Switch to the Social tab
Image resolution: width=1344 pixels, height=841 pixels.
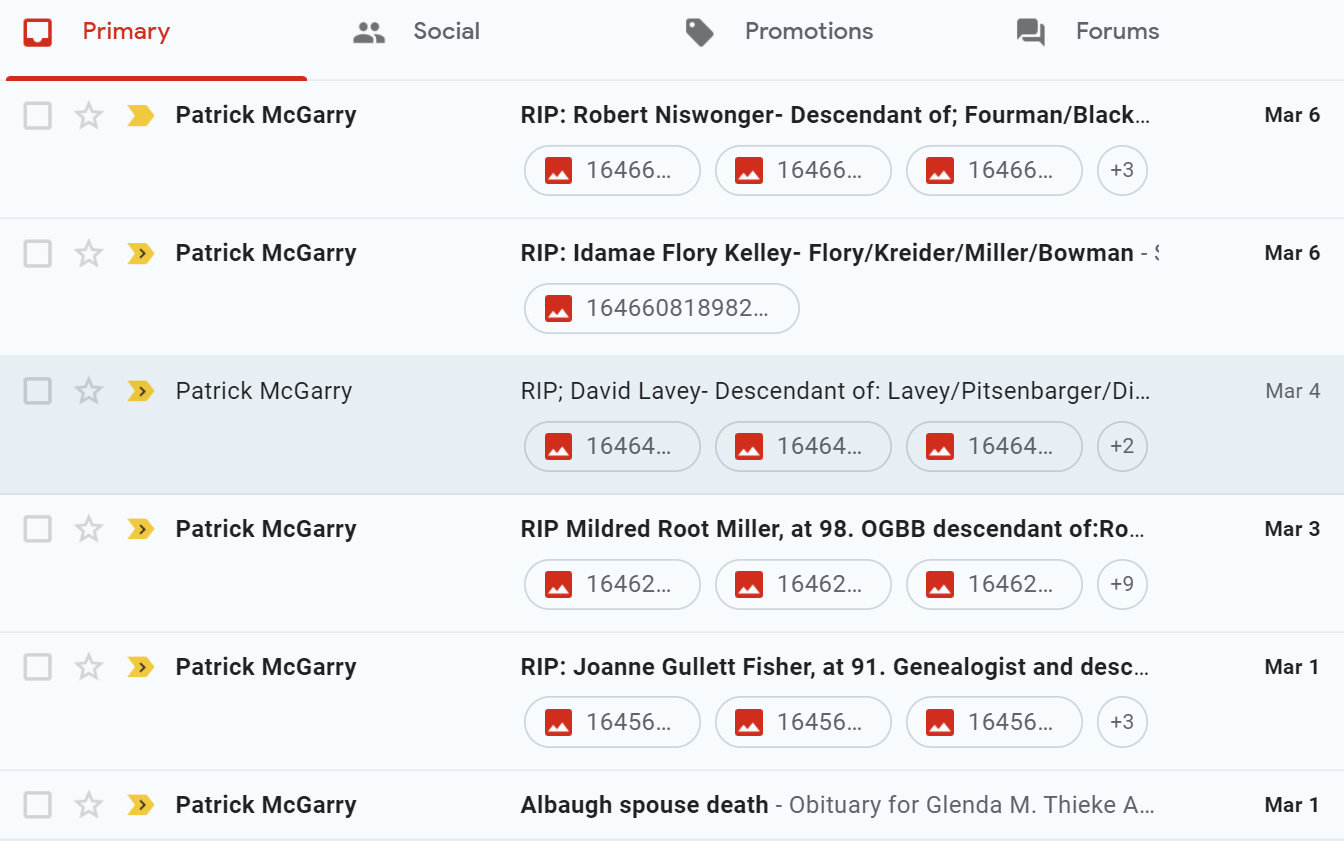point(417,32)
